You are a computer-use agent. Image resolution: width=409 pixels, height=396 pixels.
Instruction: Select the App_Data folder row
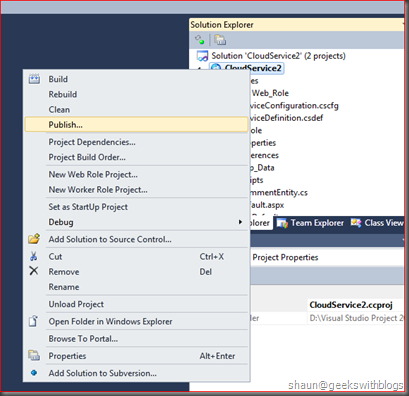[262, 168]
